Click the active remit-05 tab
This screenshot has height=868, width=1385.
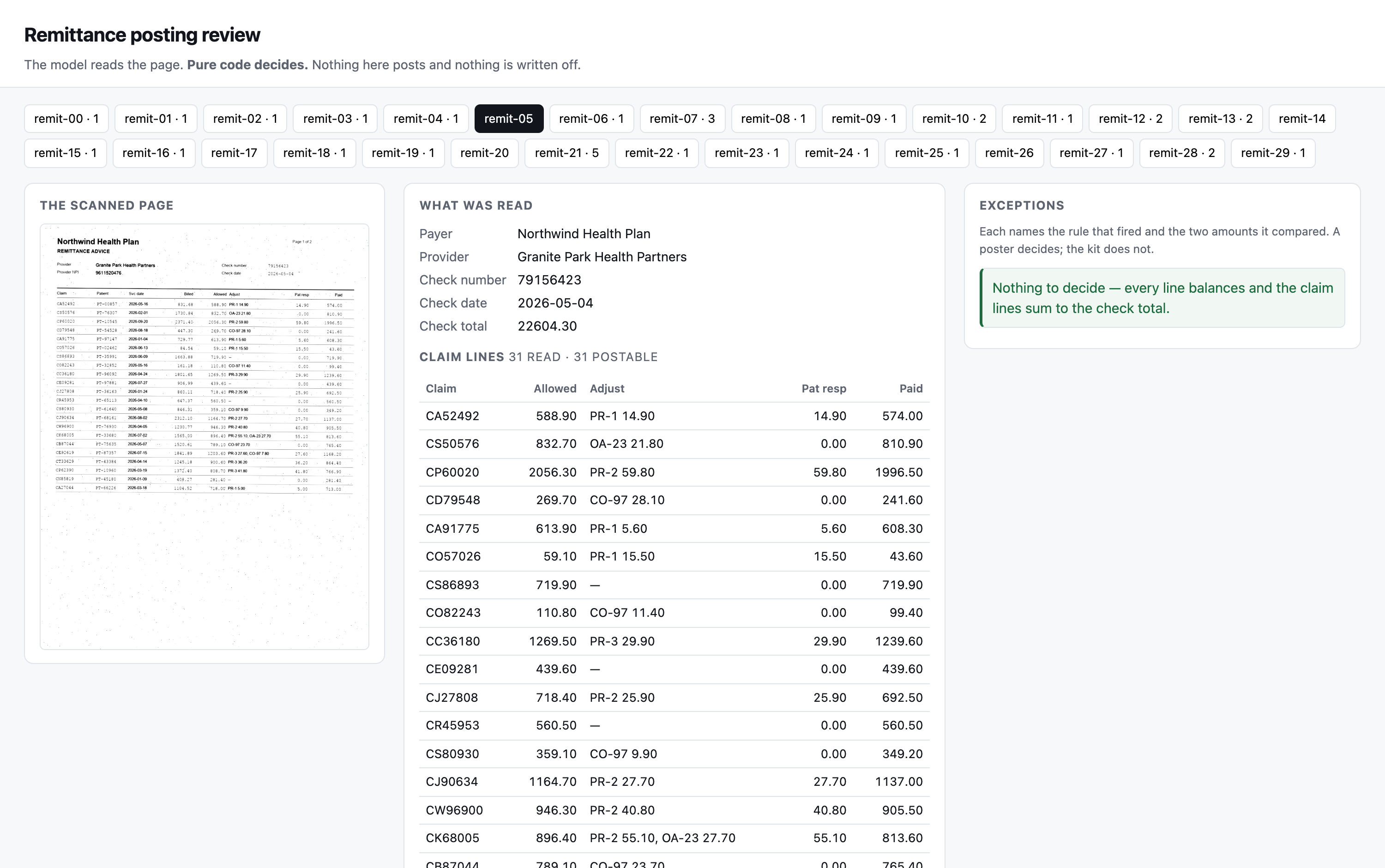pyautogui.click(x=509, y=119)
